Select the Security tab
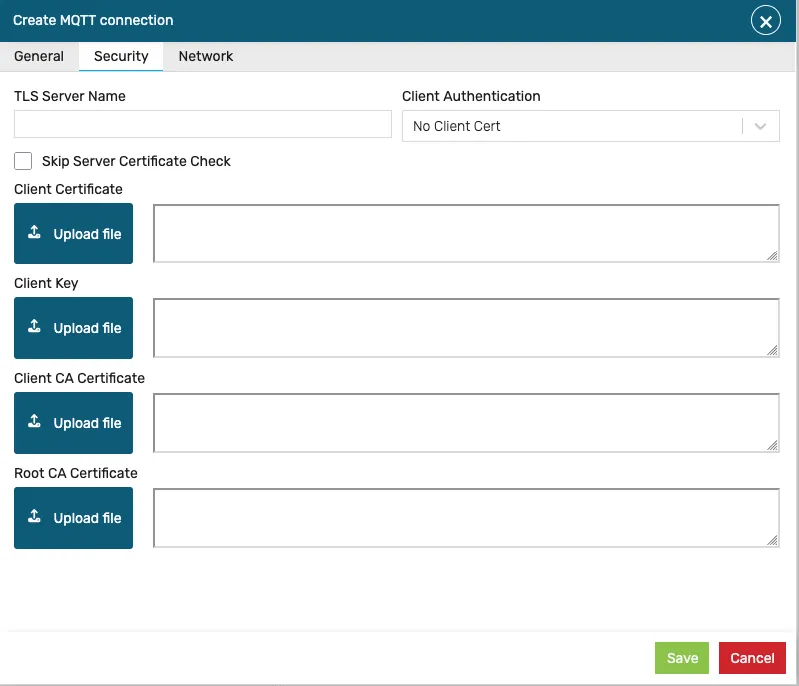 click(121, 56)
